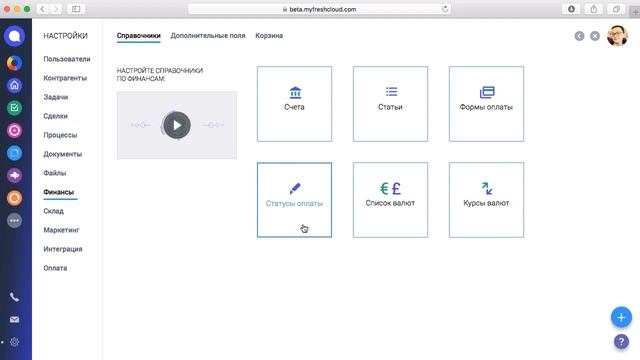Open the Safari share button
Screen dimensions: 640x360
(594, 9)
